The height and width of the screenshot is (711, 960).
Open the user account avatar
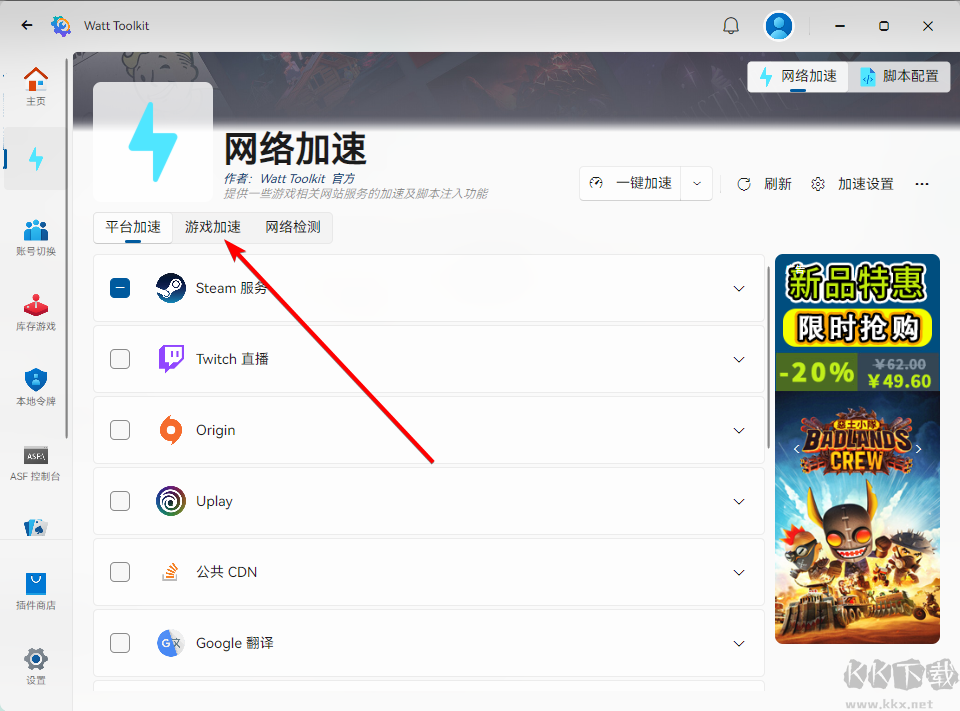click(779, 26)
